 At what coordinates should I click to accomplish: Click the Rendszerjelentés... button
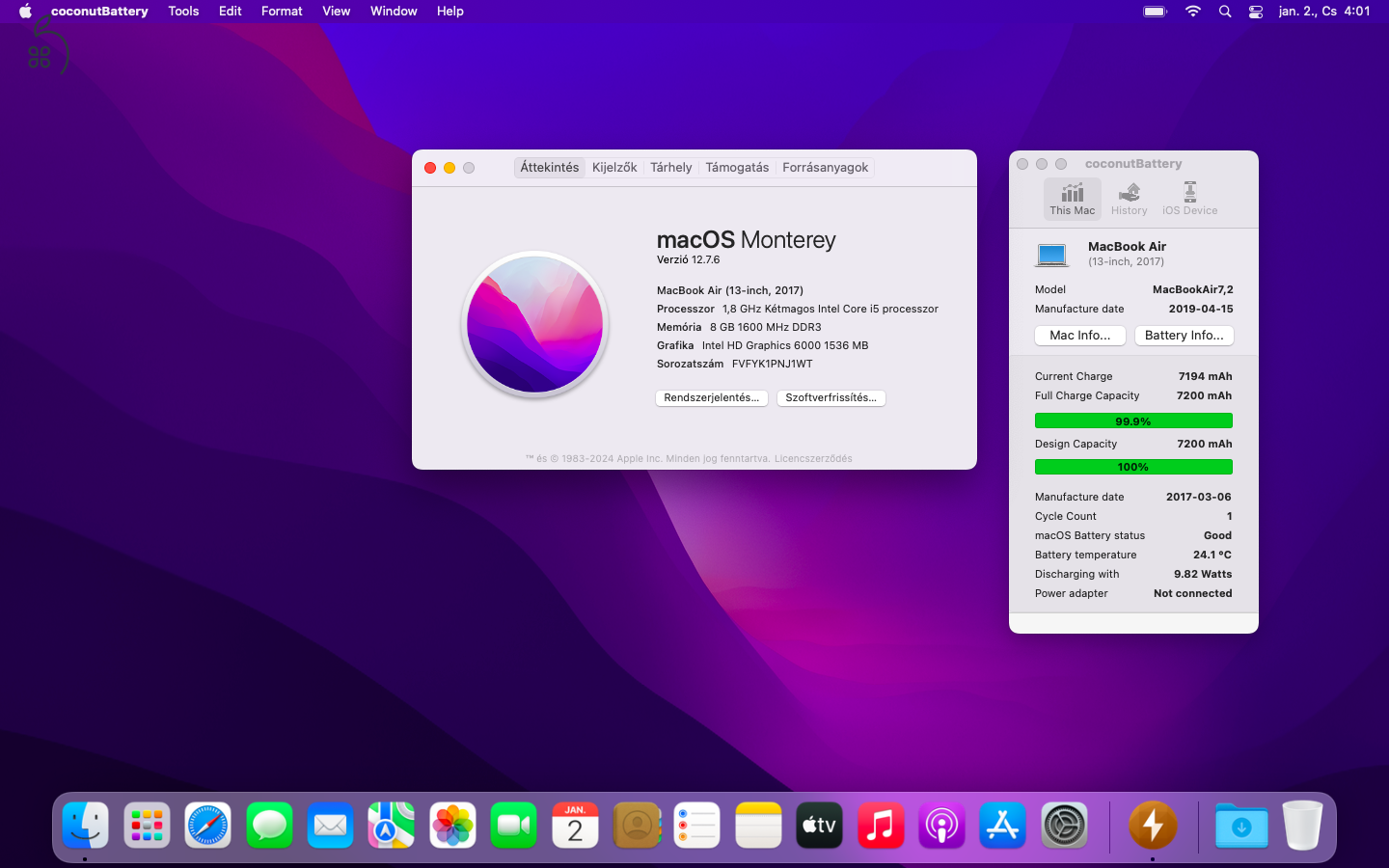click(712, 398)
